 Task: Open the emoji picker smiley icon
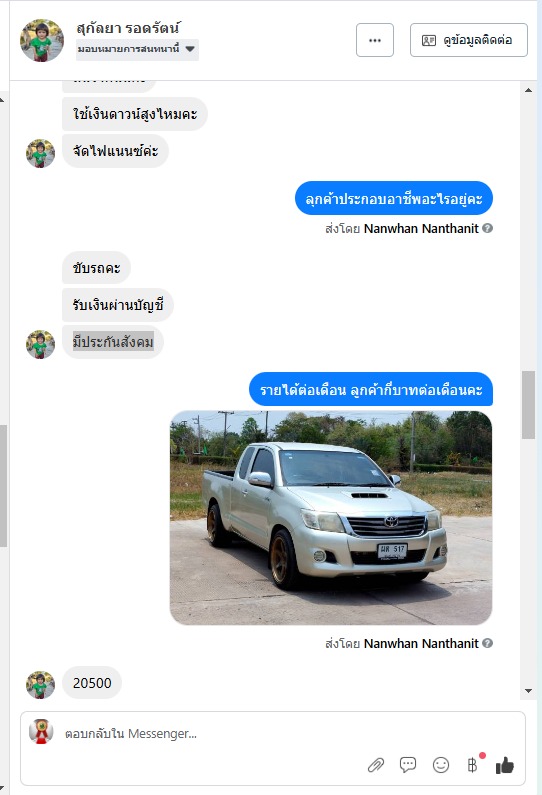click(x=441, y=765)
